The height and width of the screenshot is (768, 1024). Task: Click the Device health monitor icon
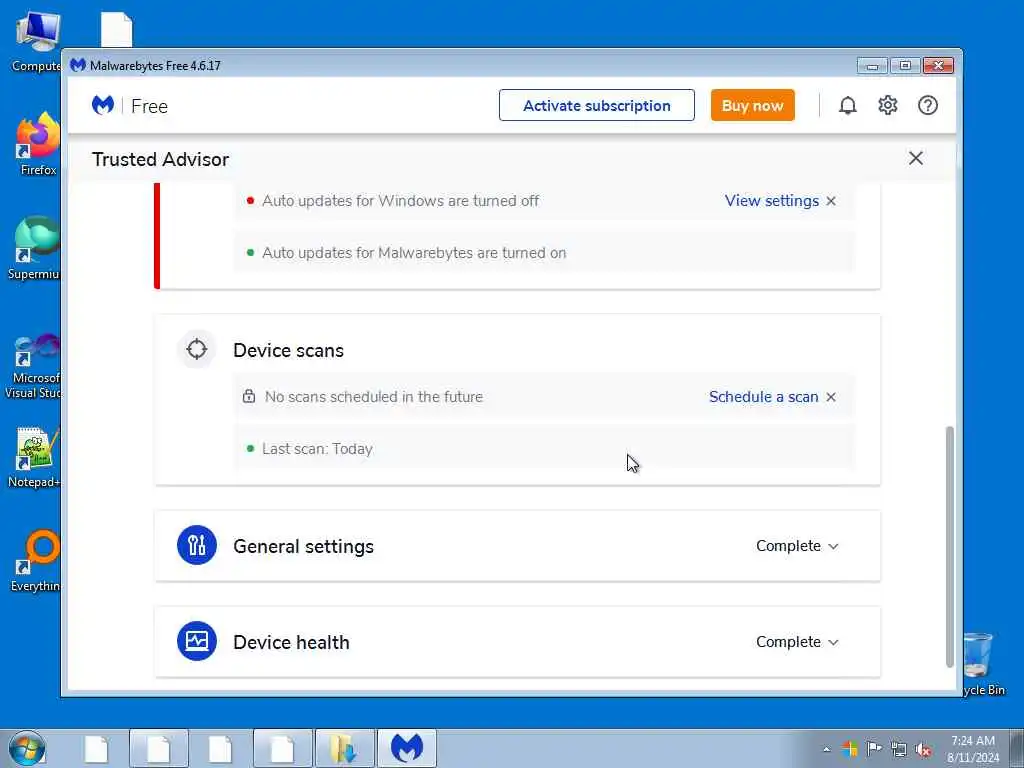[197, 641]
